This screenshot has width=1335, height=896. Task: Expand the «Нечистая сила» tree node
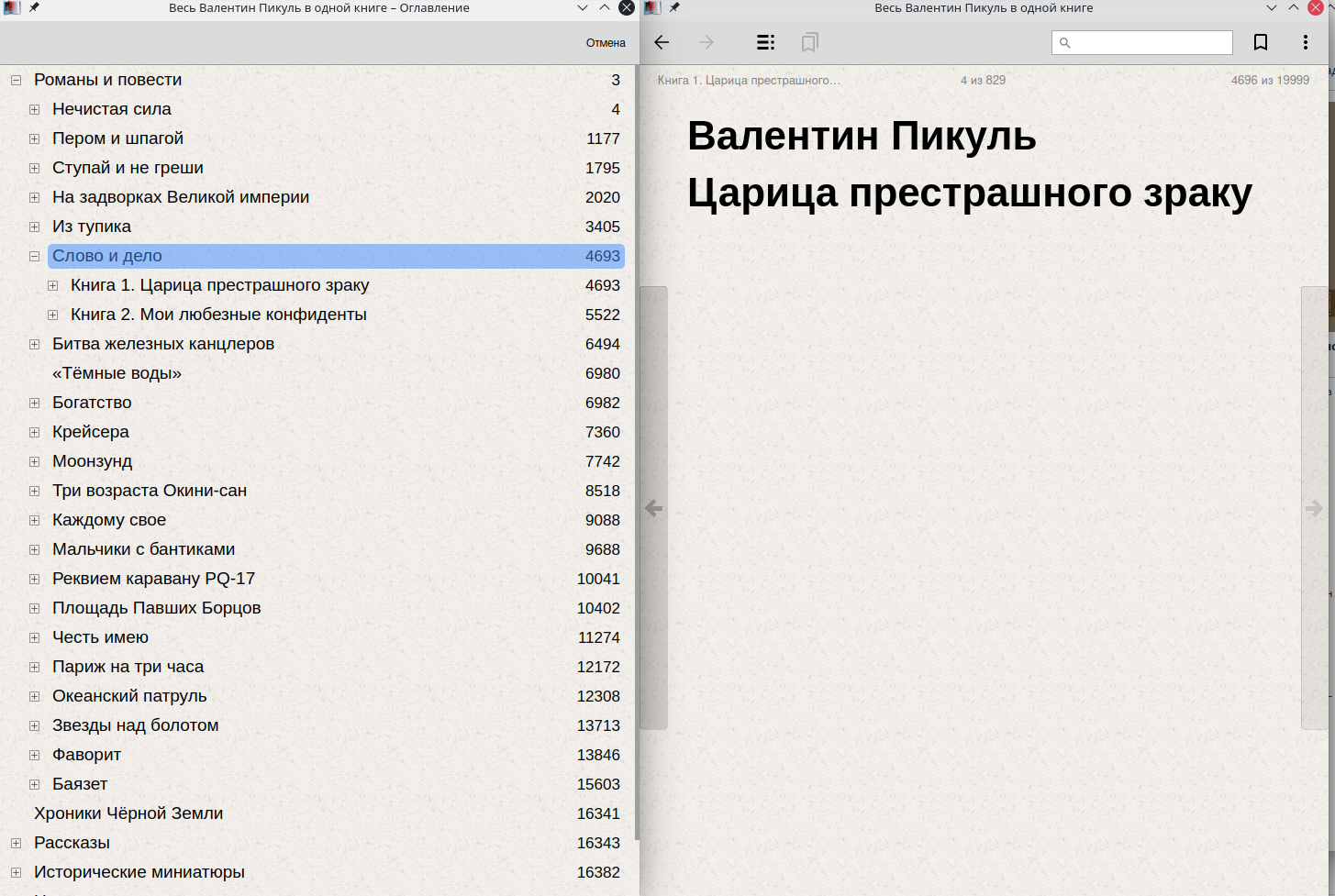[34, 110]
